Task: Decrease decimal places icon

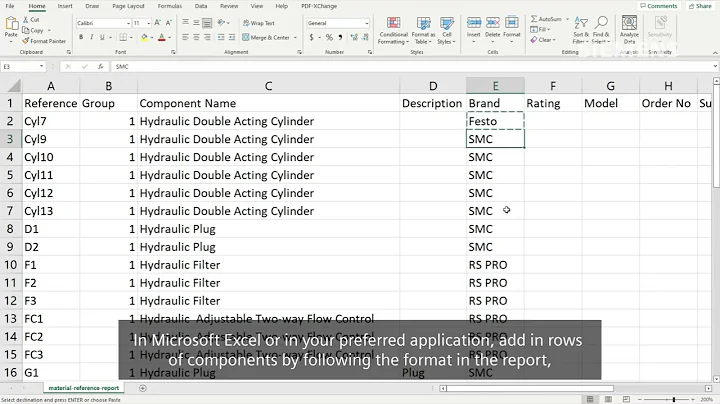Action: 366,37
